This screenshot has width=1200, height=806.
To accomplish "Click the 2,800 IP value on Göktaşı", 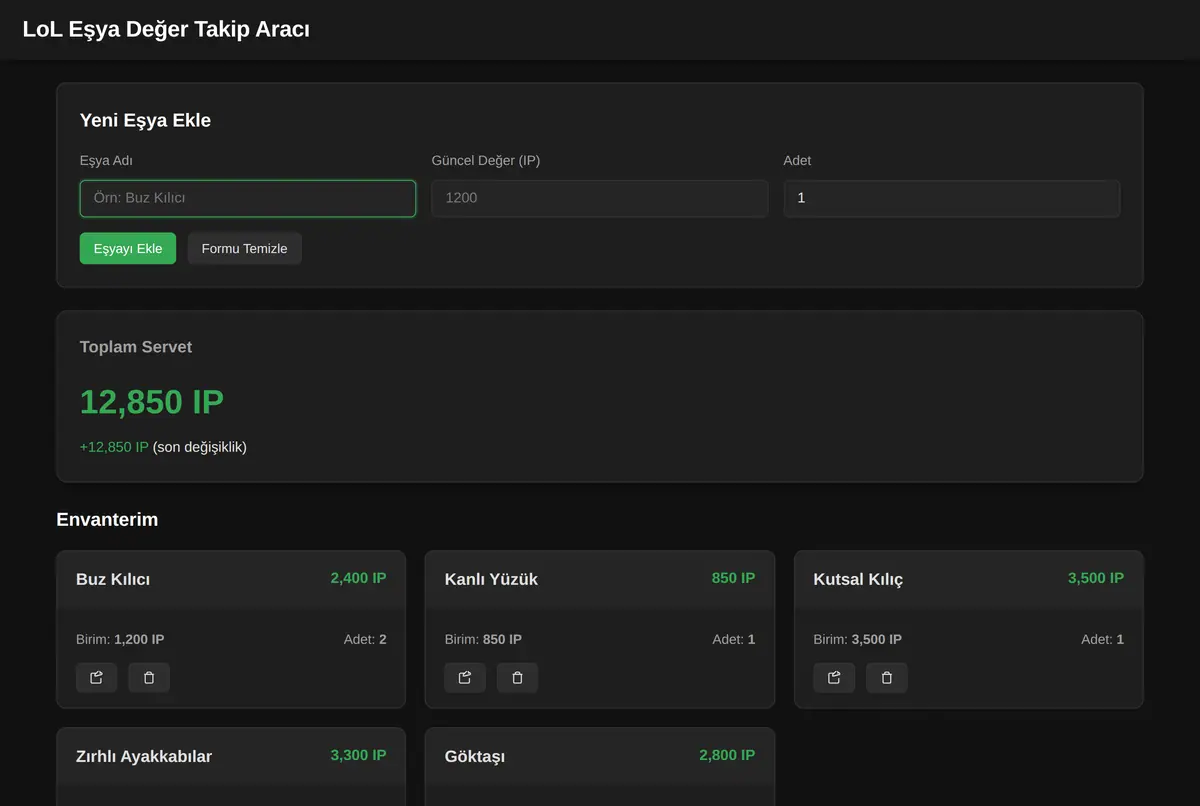I will [727, 755].
